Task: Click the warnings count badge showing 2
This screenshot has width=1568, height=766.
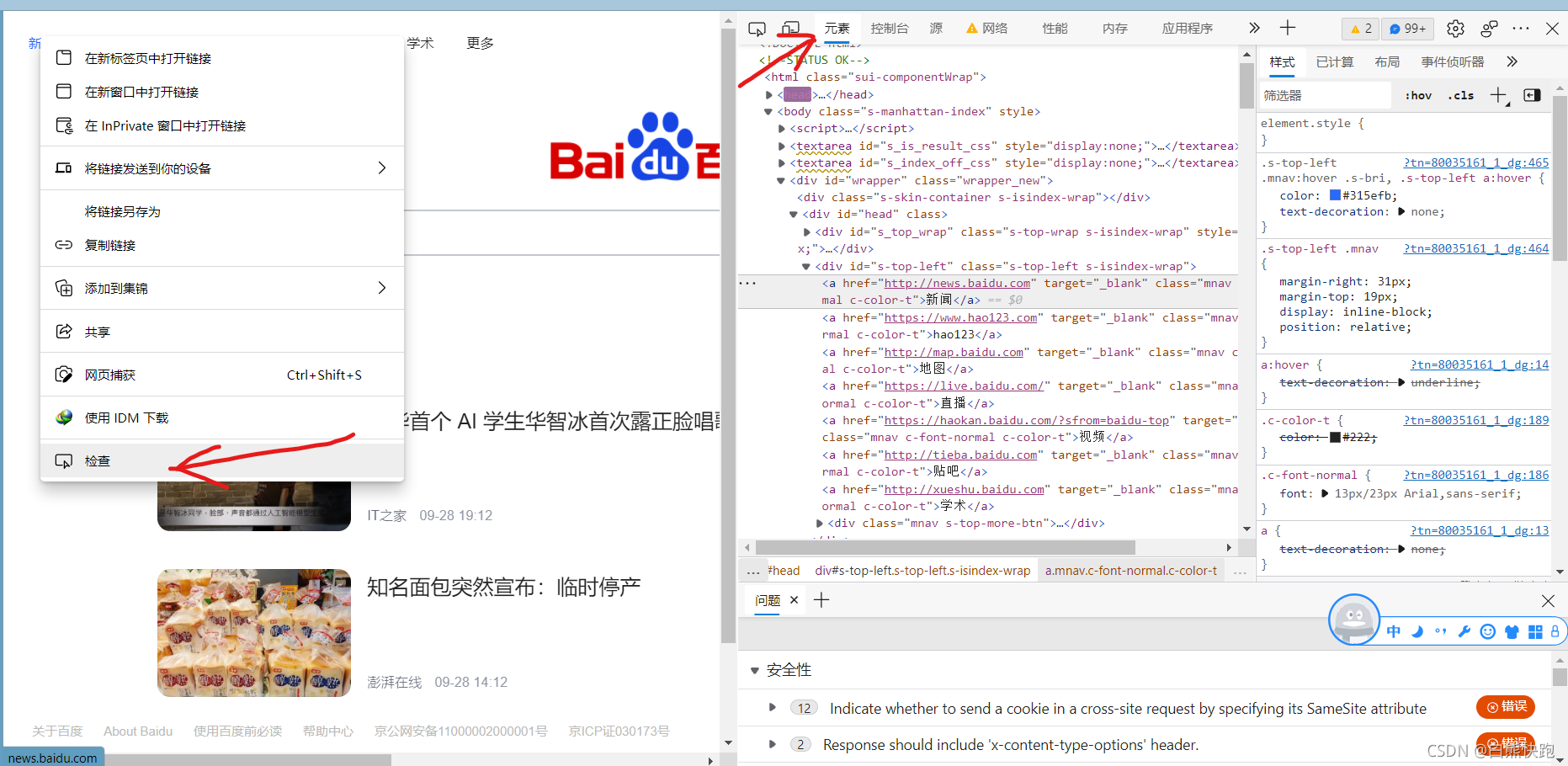Action: tap(1360, 29)
